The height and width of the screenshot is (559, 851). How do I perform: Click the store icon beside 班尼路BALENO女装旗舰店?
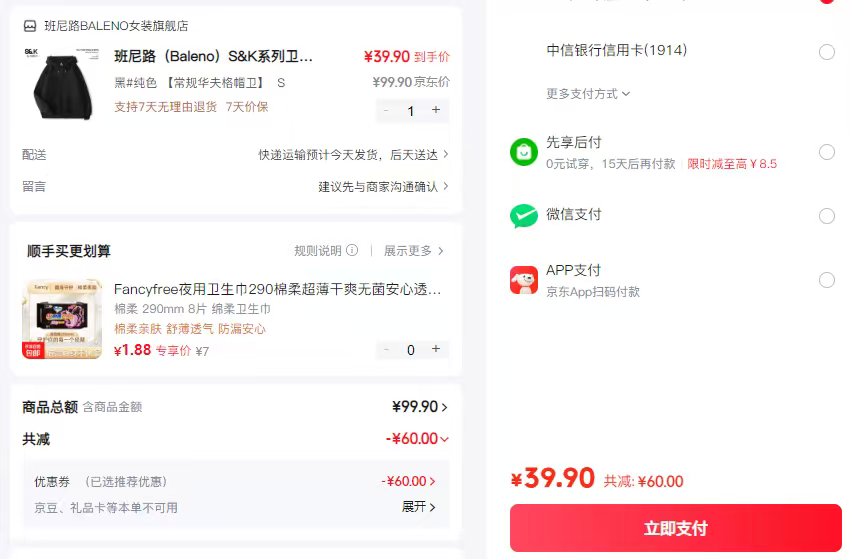tap(30, 26)
